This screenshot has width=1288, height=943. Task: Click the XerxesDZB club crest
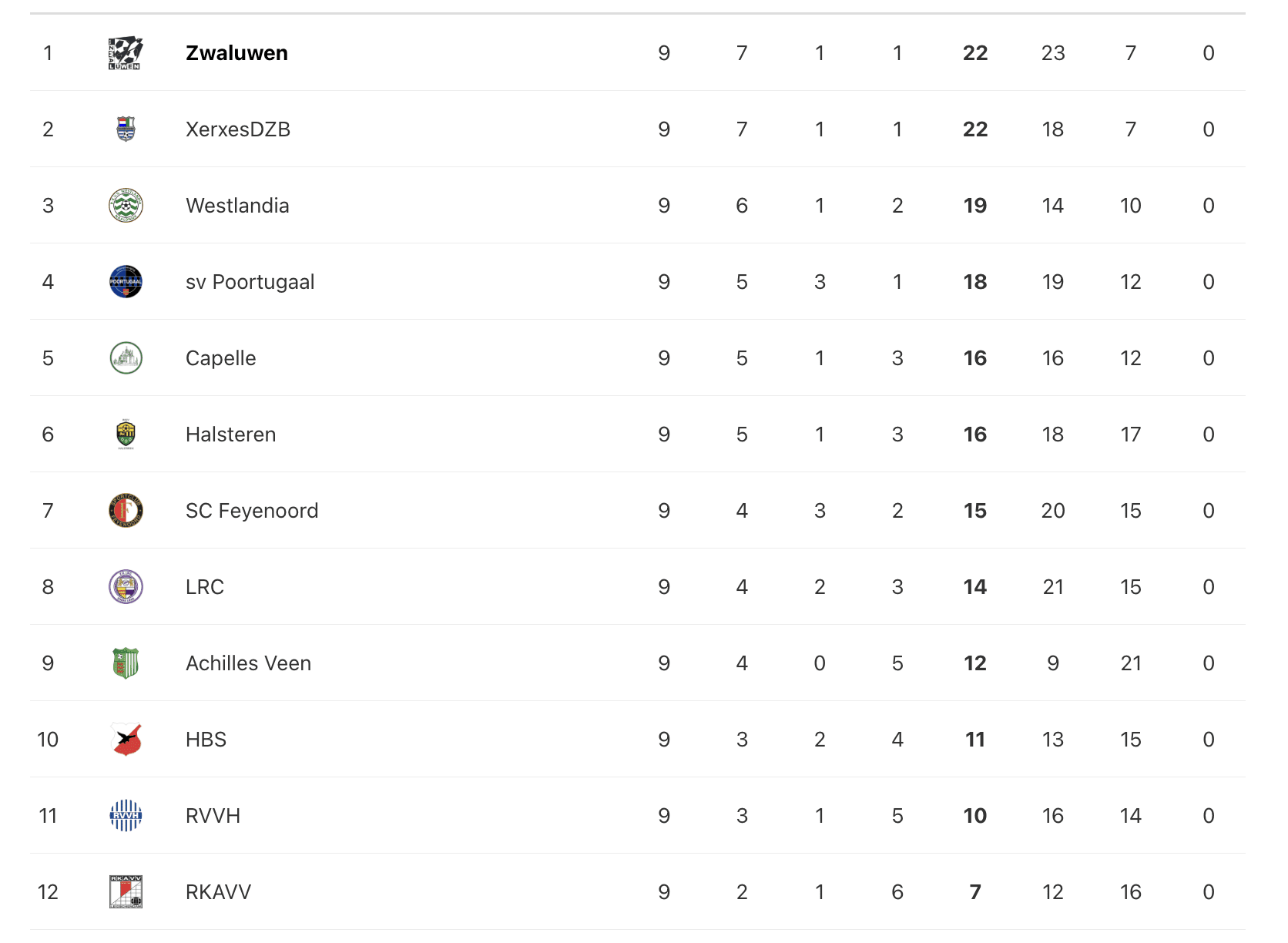point(126,129)
